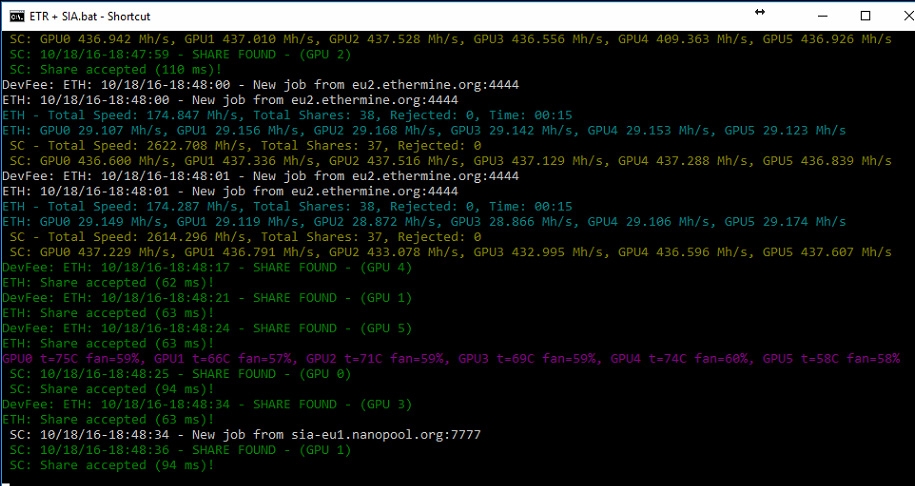This screenshot has width=915, height=486.
Task: Minimize the console window
Action: [823, 16]
